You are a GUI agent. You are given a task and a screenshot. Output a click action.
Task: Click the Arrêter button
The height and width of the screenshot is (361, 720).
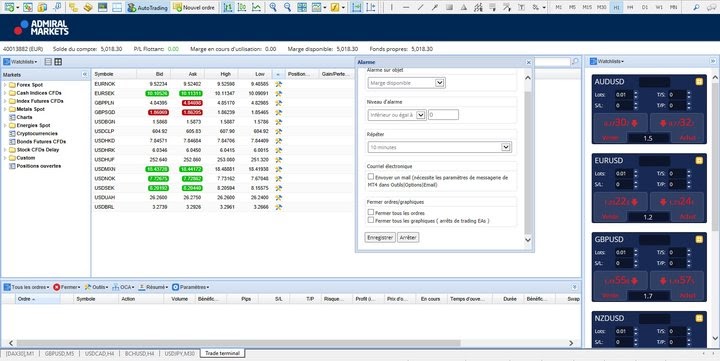(x=408, y=237)
